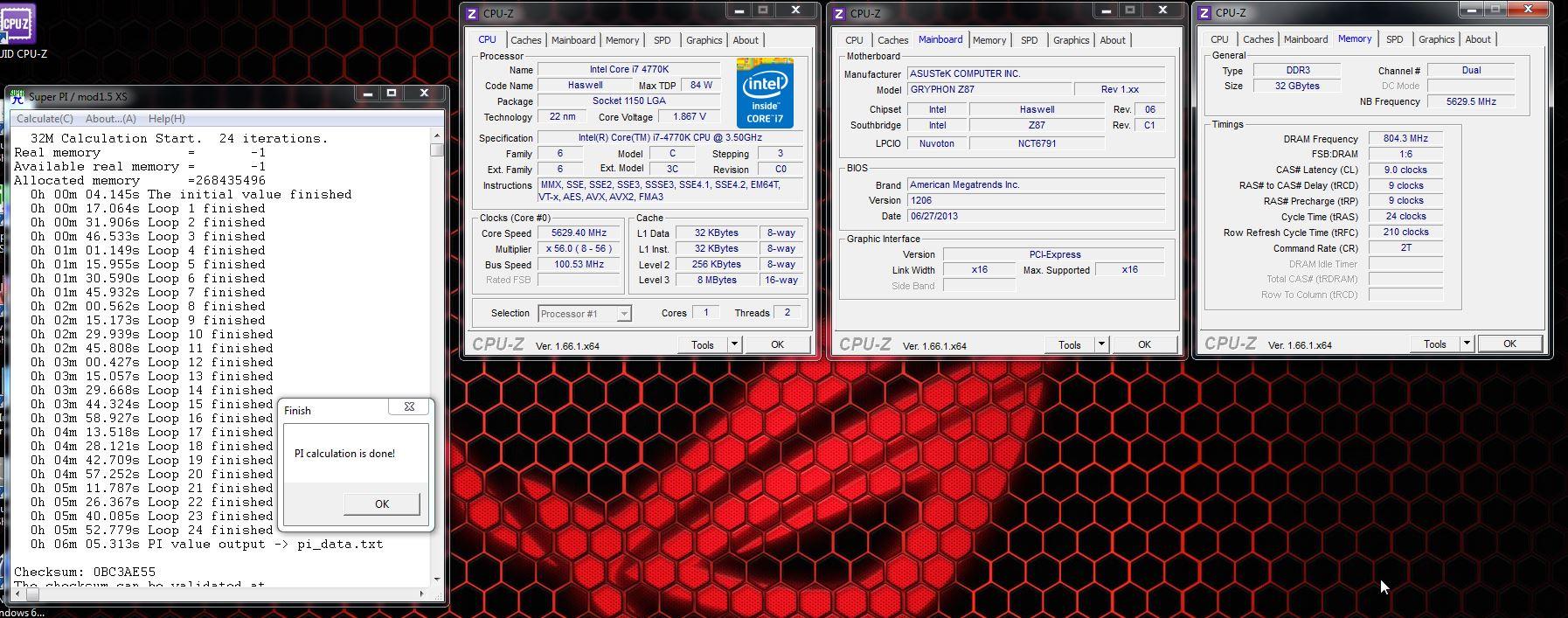Expand Tools dropdown arrow in CPU window
Viewport: 1568px width, 618px height.
tap(734, 344)
